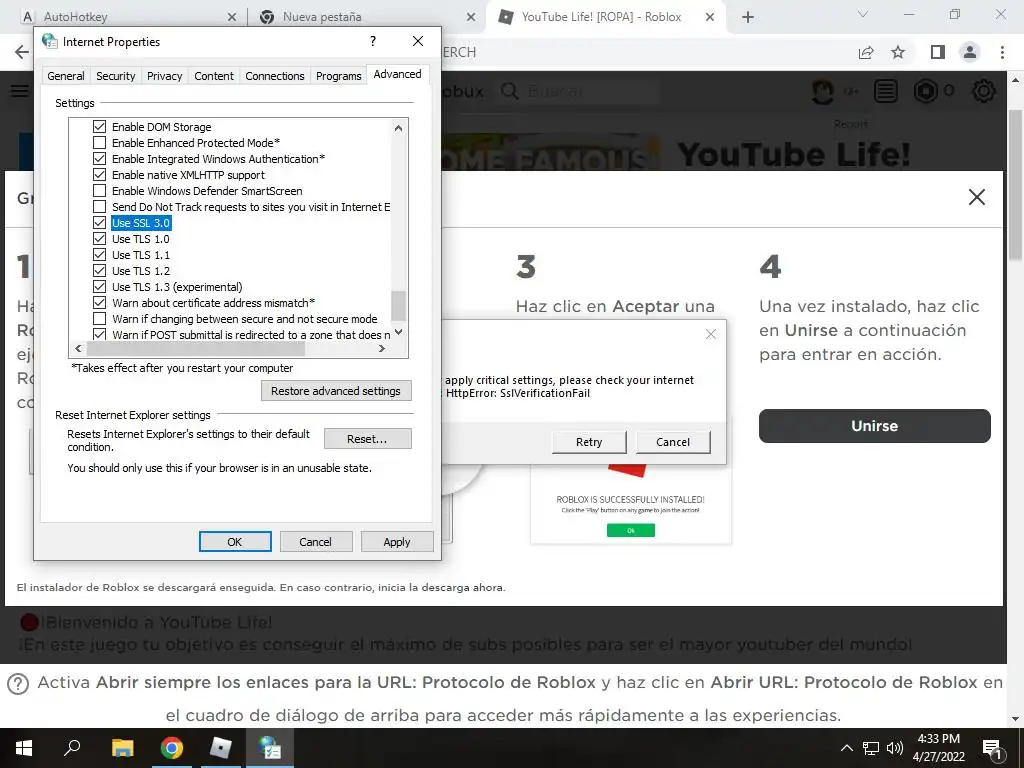Screen dimensions: 1024x768
Task: Uncheck Use TLS 1.0
Action: pyautogui.click(x=99, y=238)
